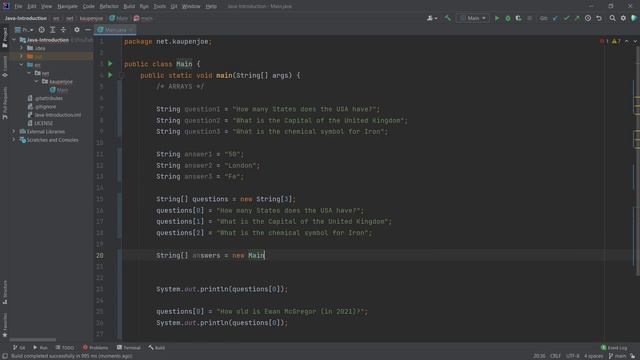Open the Problems tool window button
640x360 pixels.
pyautogui.click(x=96, y=347)
